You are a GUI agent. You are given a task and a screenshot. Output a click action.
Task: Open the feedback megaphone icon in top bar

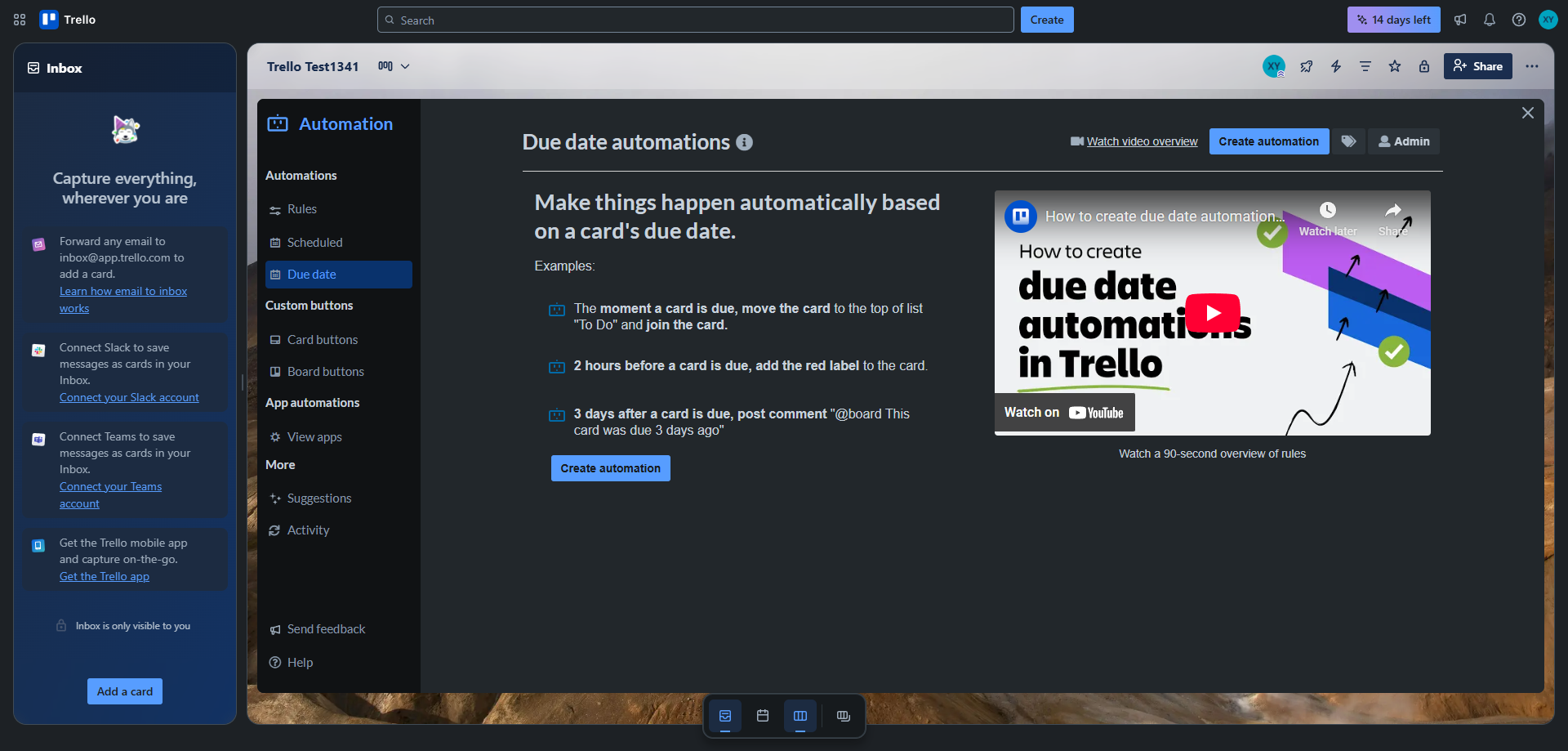click(x=1460, y=20)
